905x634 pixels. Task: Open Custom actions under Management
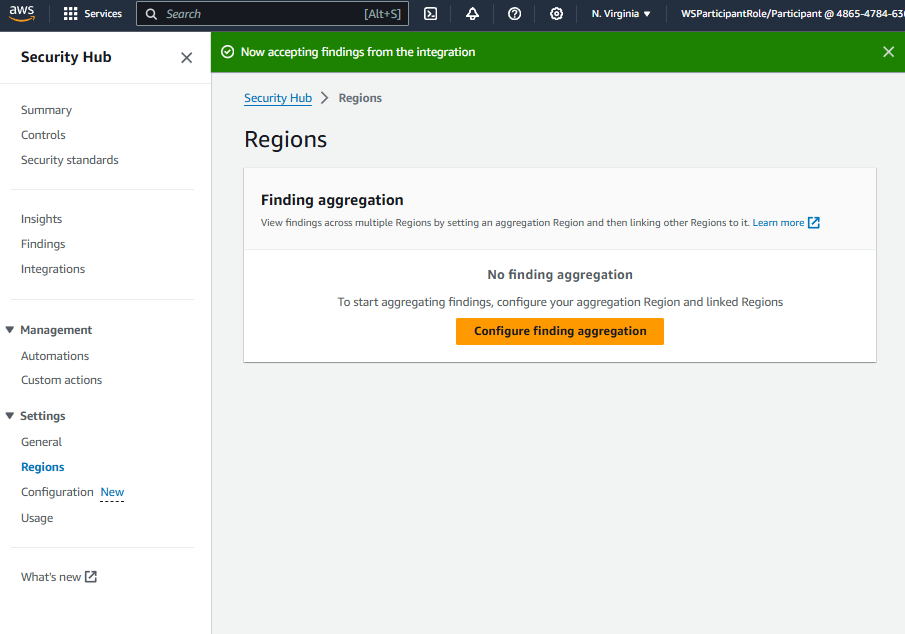(62, 381)
